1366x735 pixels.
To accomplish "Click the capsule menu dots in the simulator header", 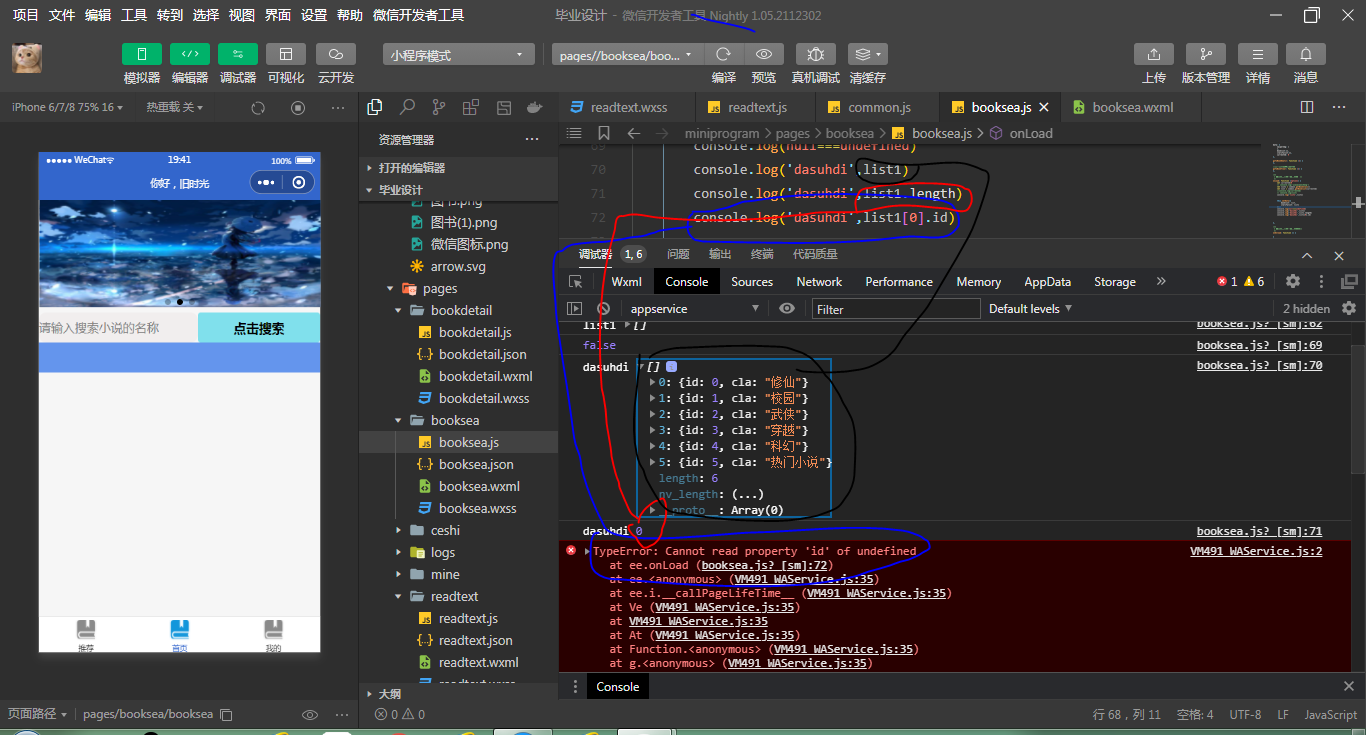I will click(x=266, y=183).
